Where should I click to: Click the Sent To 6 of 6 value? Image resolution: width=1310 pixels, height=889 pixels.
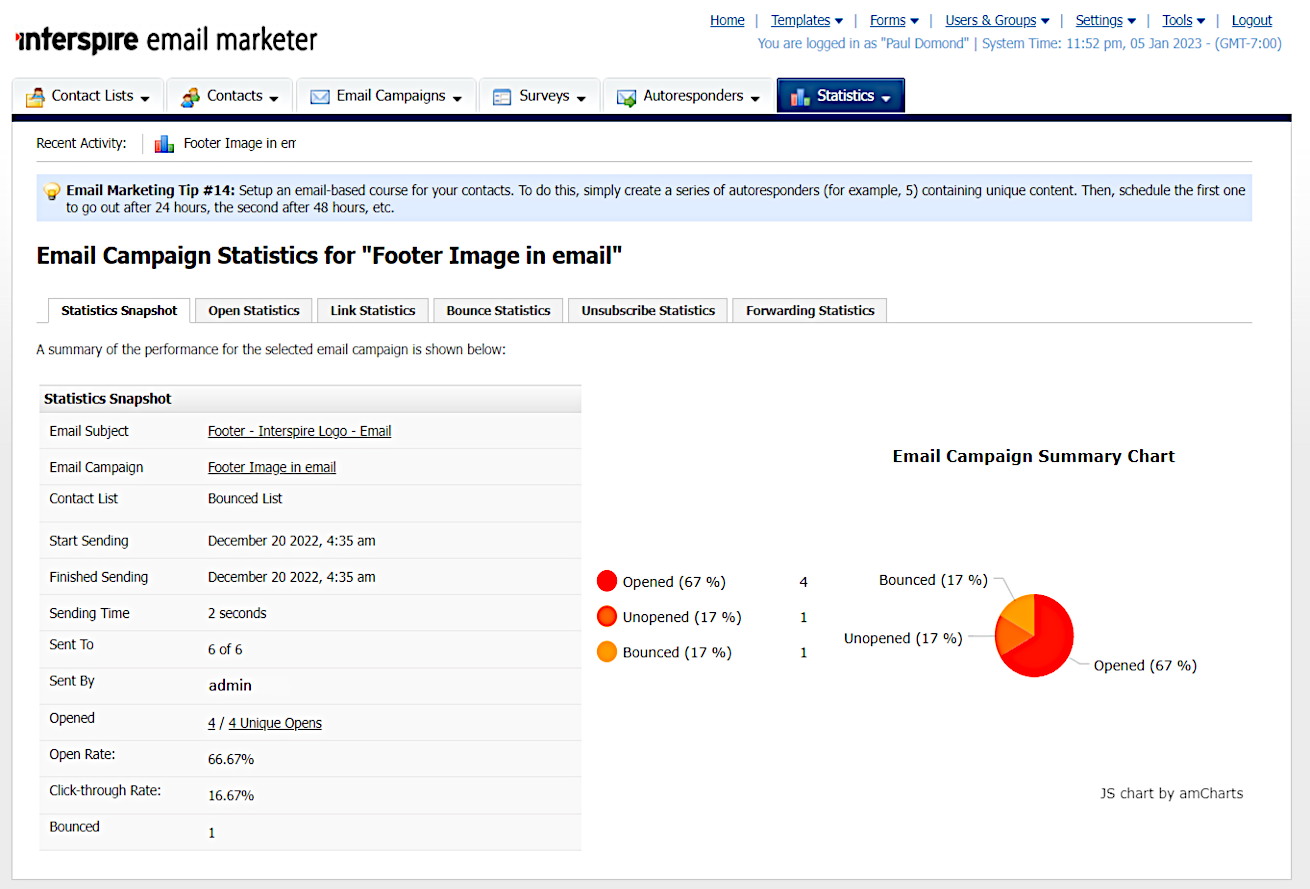click(225, 649)
